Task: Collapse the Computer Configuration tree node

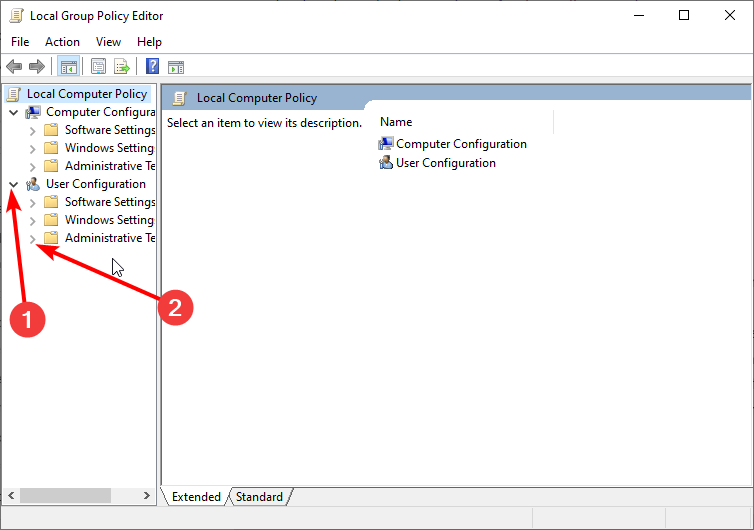Action: (x=13, y=113)
